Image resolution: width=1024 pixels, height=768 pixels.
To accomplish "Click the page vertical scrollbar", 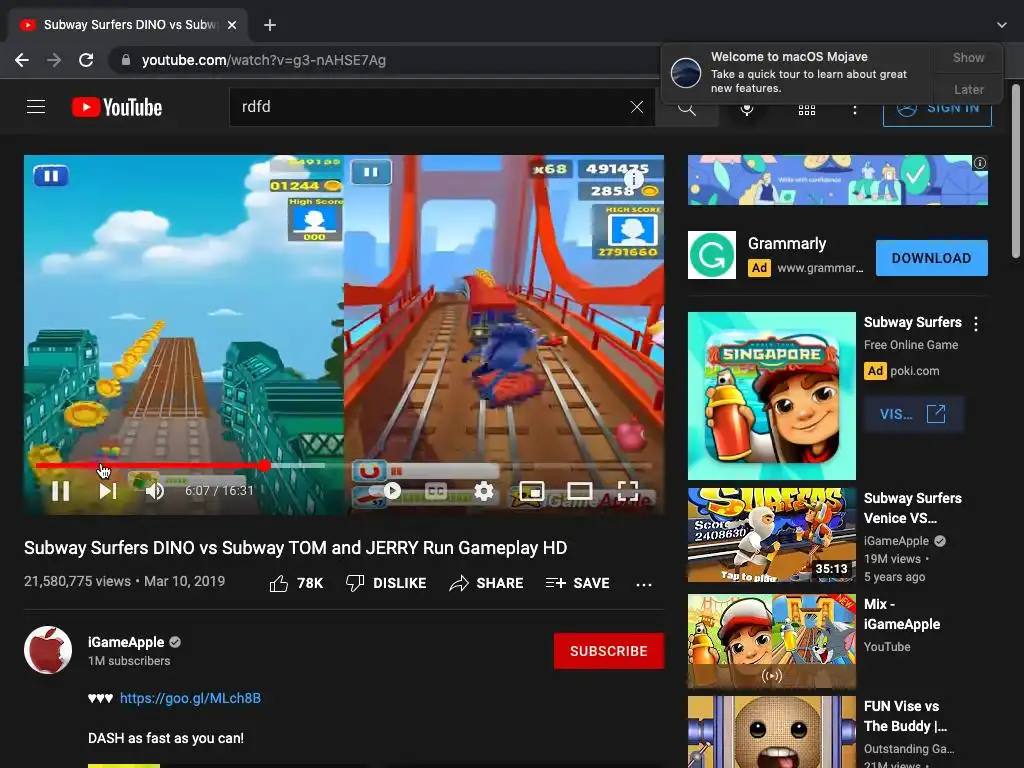I will [1016, 171].
